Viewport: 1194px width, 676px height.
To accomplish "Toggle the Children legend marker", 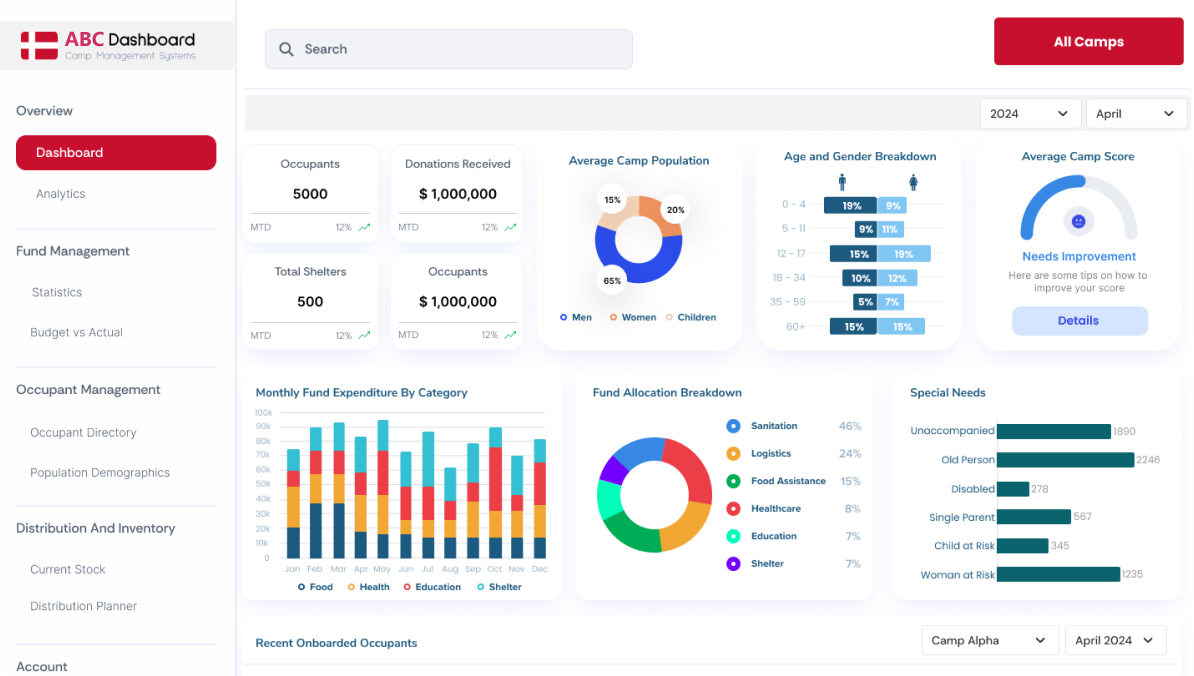I will click(669, 317).
